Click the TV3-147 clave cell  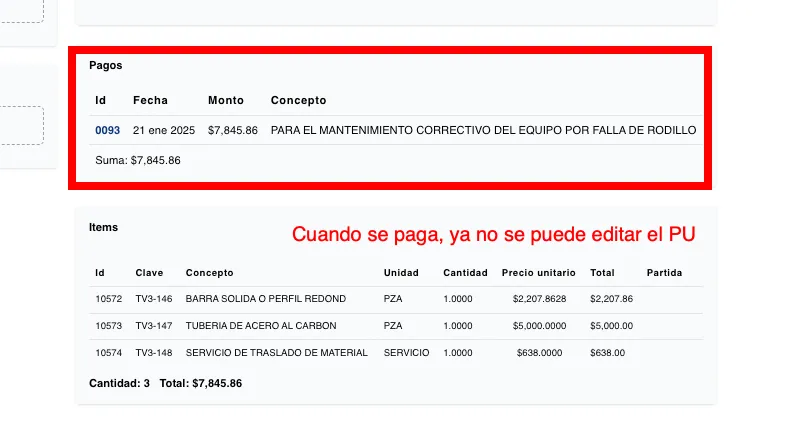pyautogui.click(x=154, y=326)
